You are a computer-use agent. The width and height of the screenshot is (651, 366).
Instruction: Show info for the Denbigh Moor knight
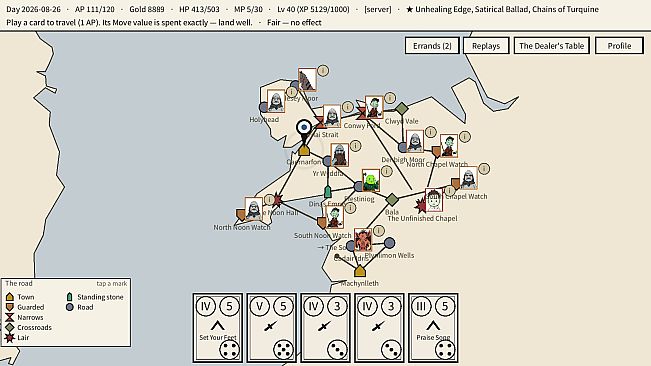(431, 132)
